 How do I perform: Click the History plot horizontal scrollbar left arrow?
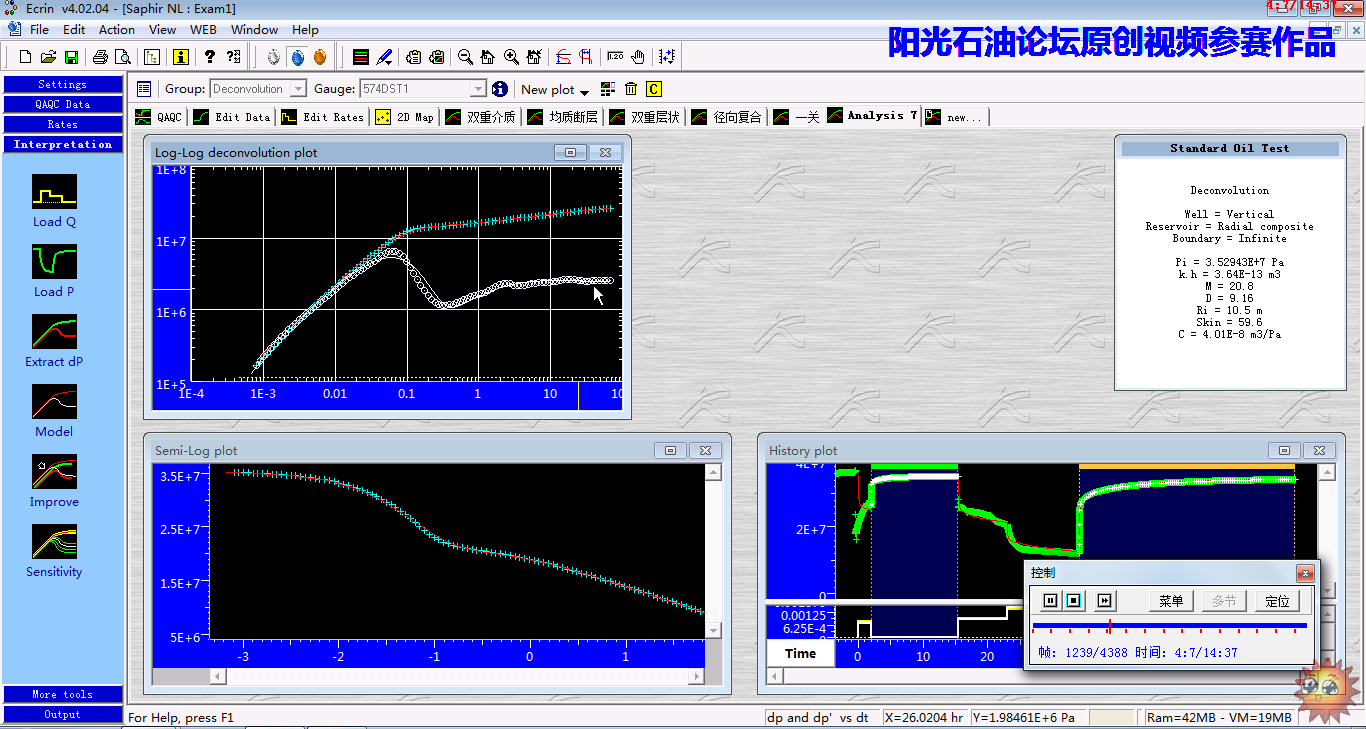[774, 677]
